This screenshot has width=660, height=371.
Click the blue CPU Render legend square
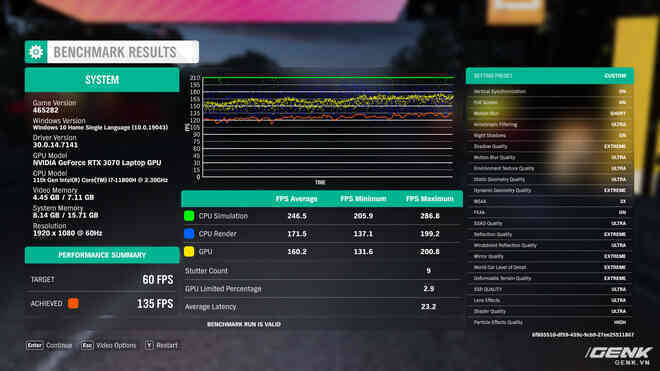click(x=189, y=234)
